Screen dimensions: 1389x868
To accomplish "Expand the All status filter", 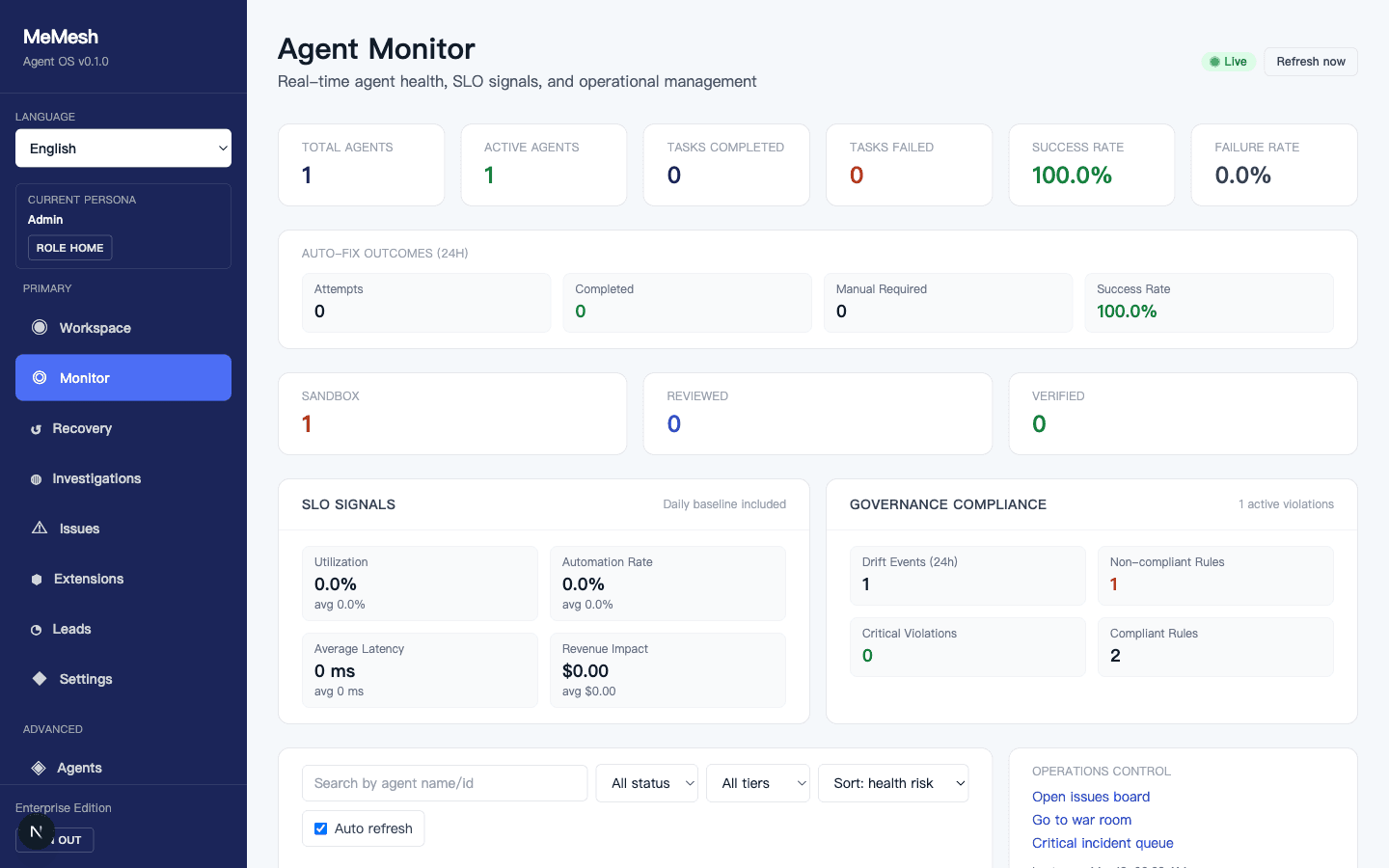I will coord(647,783).
